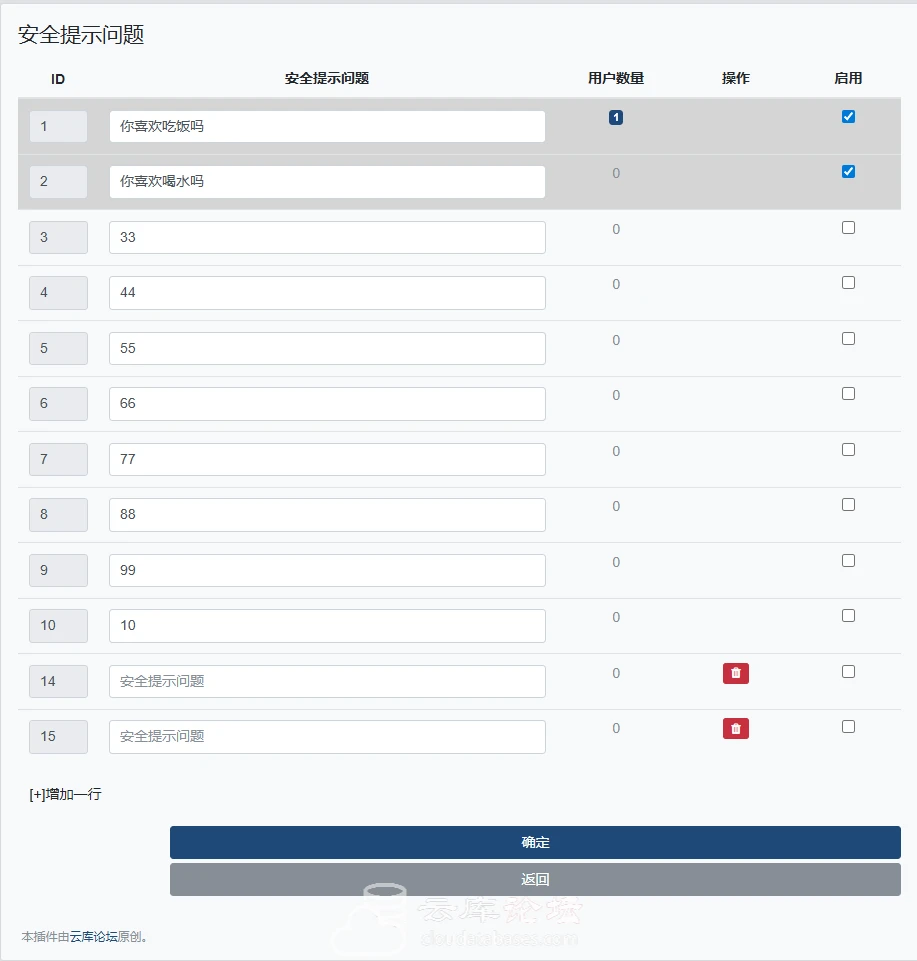
Task: Select the question input containing 55
Action: [326, 348]
